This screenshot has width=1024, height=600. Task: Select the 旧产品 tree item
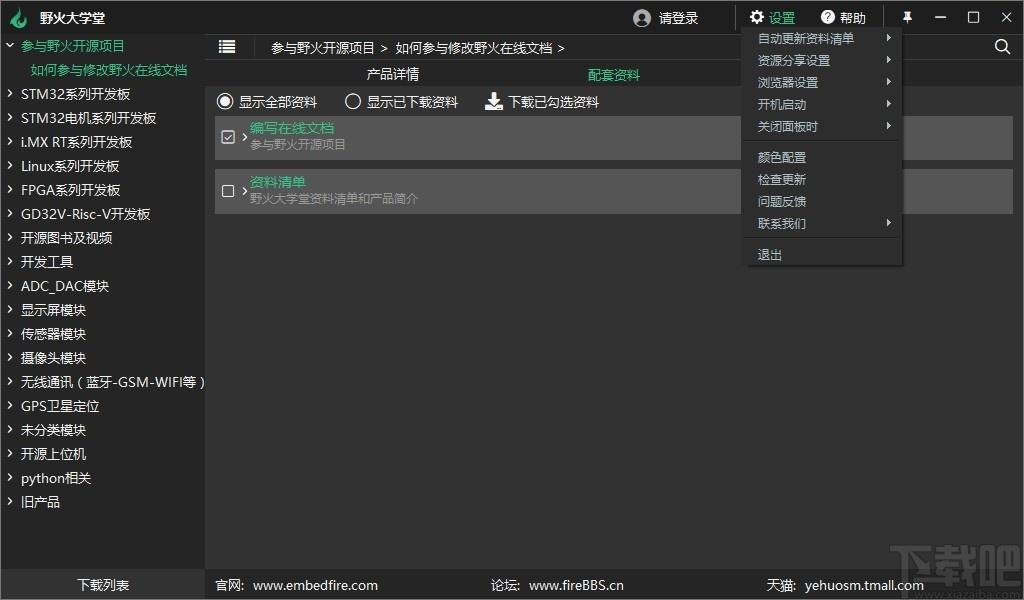(40, 502)
